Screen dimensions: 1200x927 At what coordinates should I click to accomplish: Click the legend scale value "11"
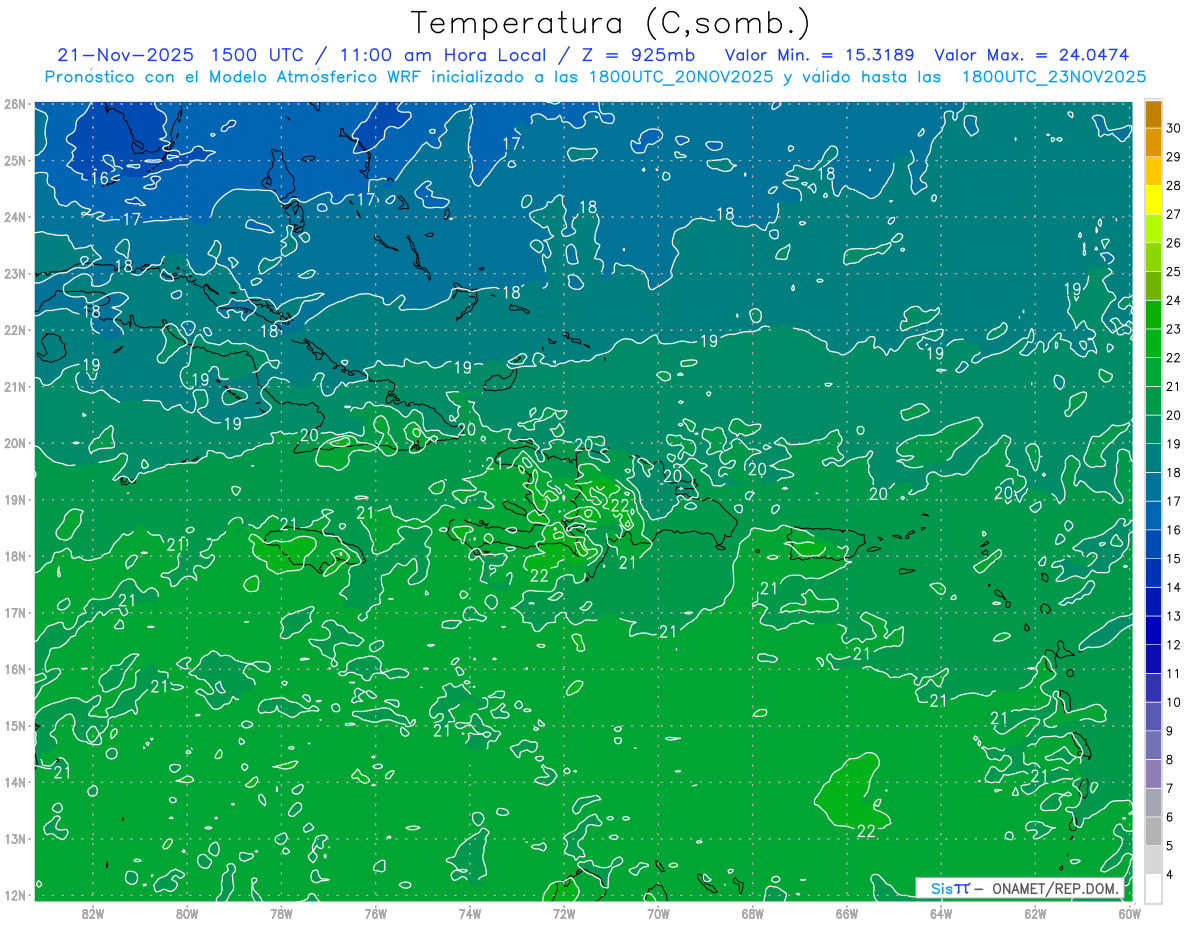click(x=1173, y=674)
